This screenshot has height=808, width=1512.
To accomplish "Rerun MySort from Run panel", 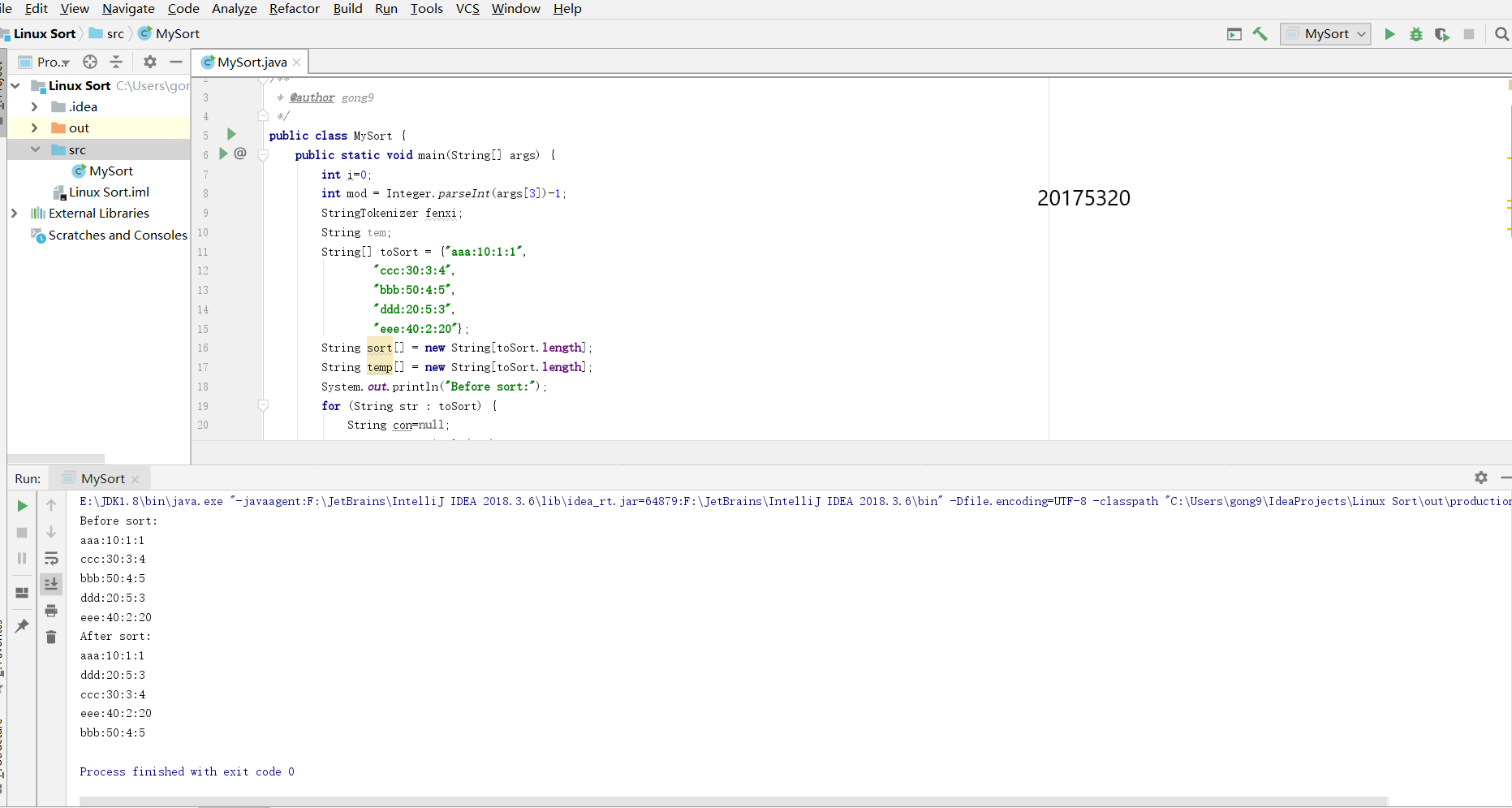I will [x=22, y=506].
